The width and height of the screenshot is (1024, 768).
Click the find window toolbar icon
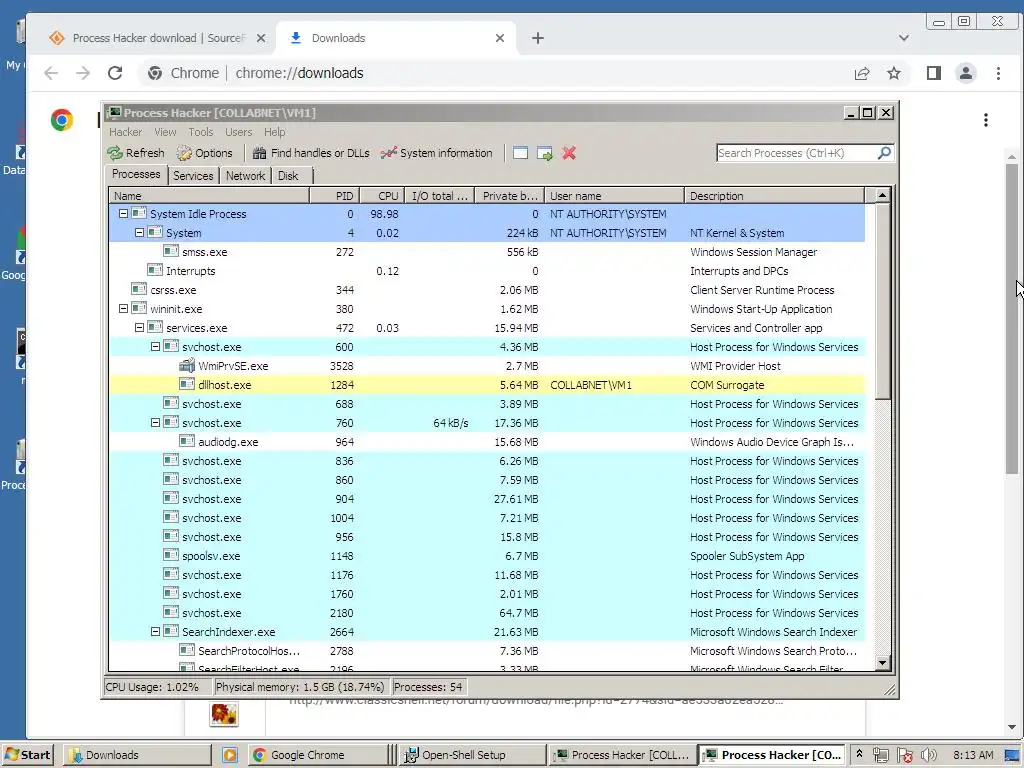coord(520,153)
